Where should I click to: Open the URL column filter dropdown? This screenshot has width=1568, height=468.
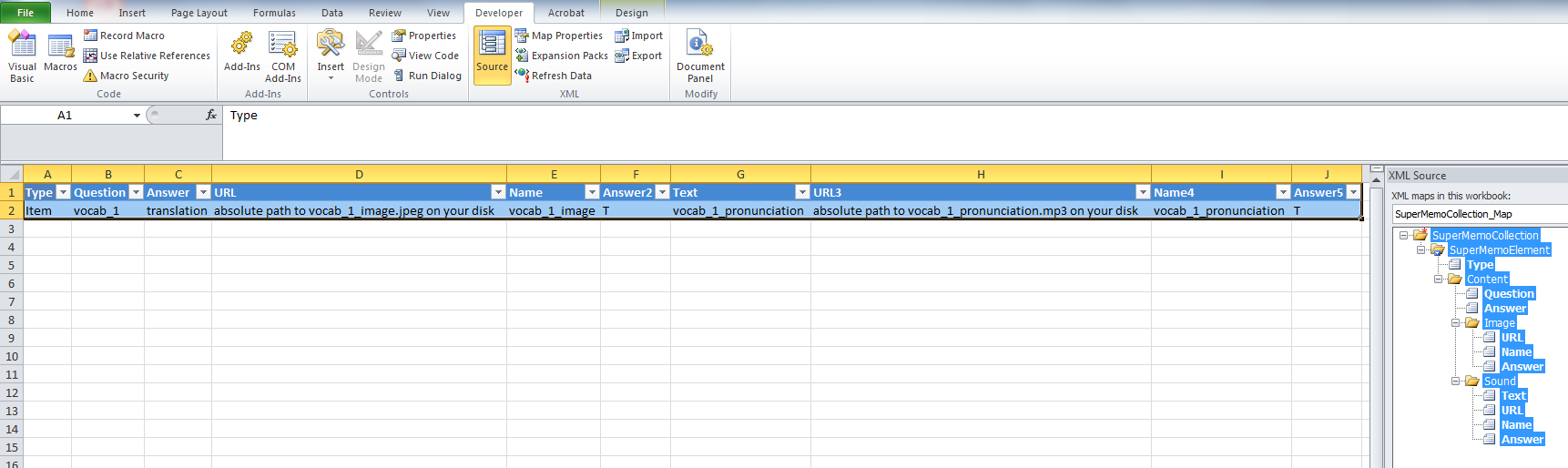(498, 192)
